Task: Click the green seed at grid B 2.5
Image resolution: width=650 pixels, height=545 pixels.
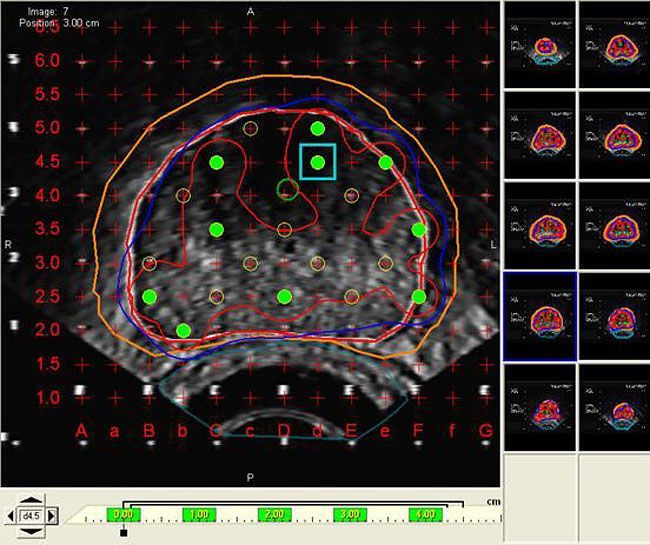Action: tap(149, 296)
